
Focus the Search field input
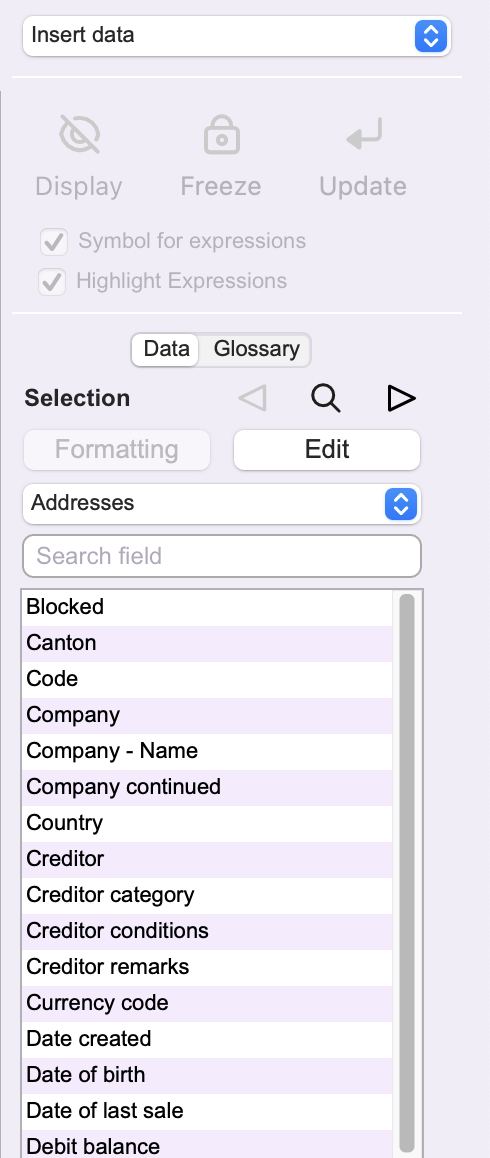[x=222, y=556]
